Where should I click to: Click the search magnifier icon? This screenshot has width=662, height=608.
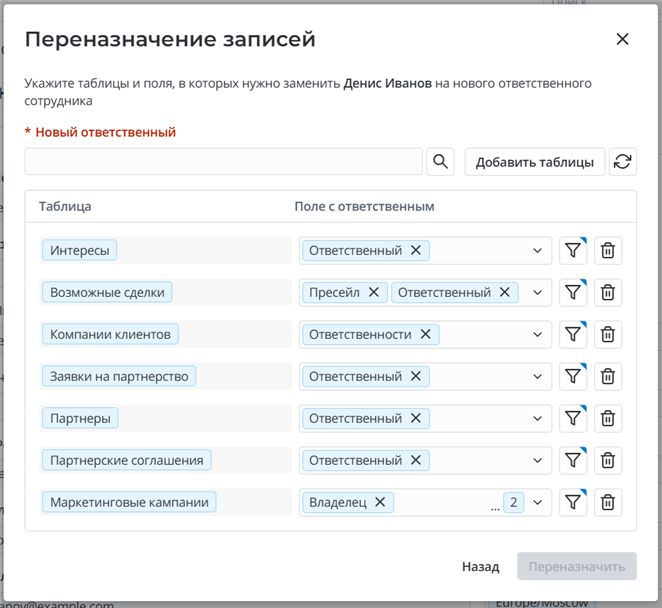[x=440, y=162]
